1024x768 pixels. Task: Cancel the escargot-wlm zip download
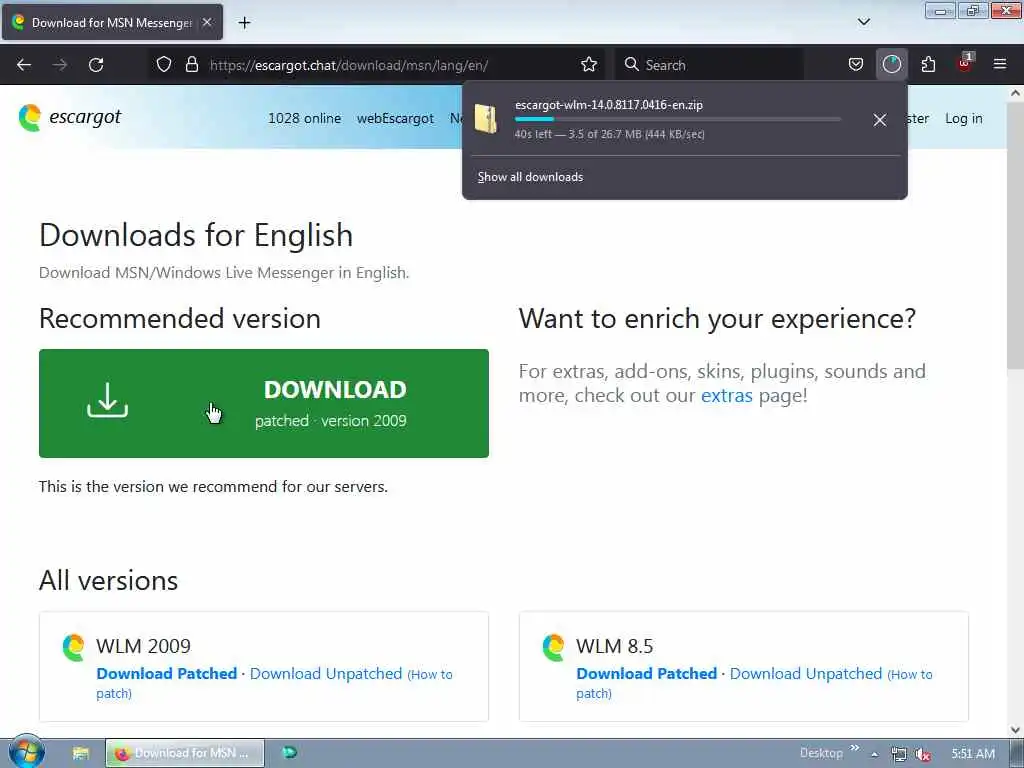pos(880,120)
